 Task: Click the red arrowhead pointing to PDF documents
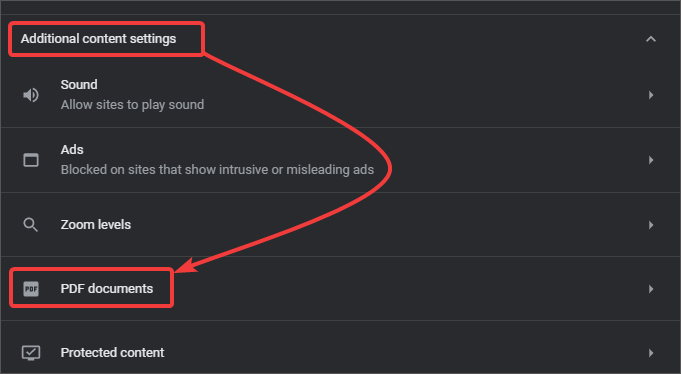click(x=186, y=265)
